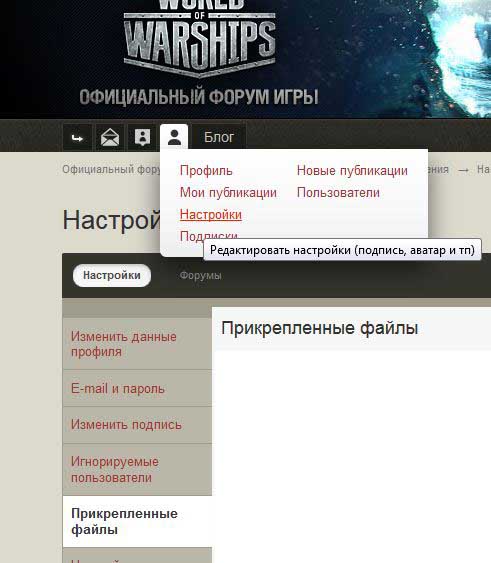The width and height of the screenshot is (491, 563).
Task: Open Подписки in the user menu
Action: coord(209,235)
